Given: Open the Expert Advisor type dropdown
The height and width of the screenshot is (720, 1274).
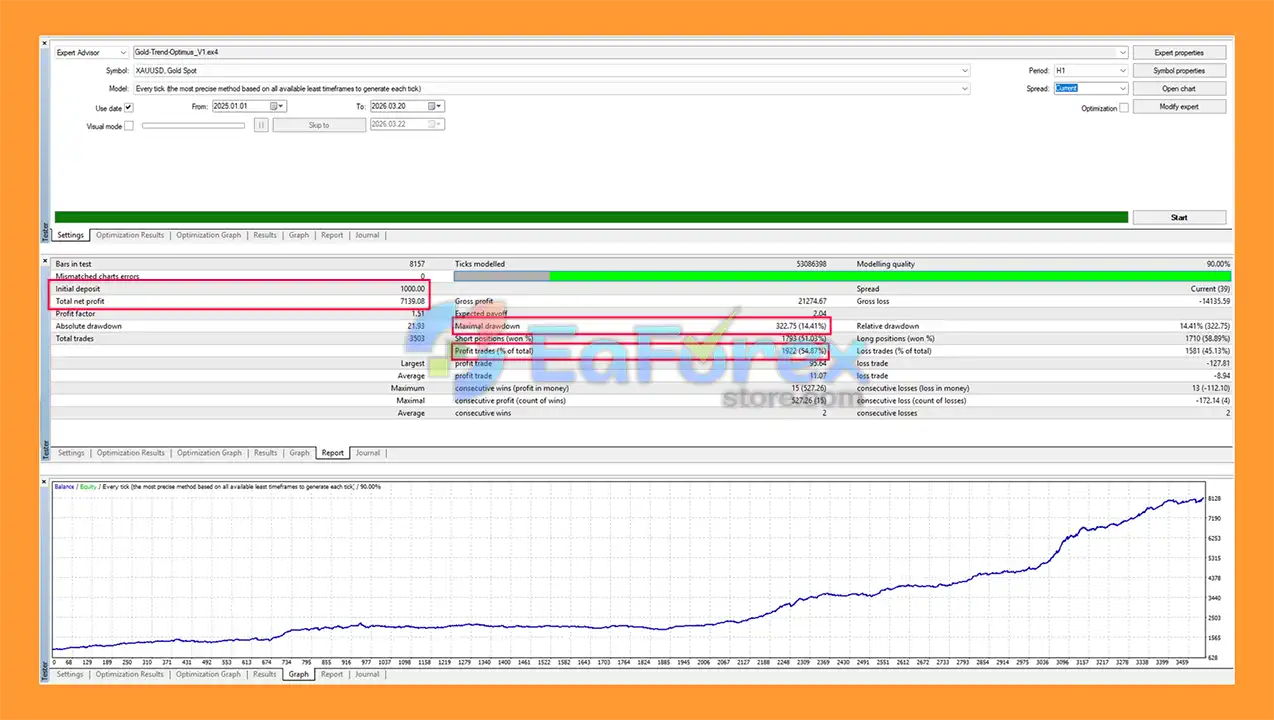Looking at the screenshot, I should coord(122,53).
